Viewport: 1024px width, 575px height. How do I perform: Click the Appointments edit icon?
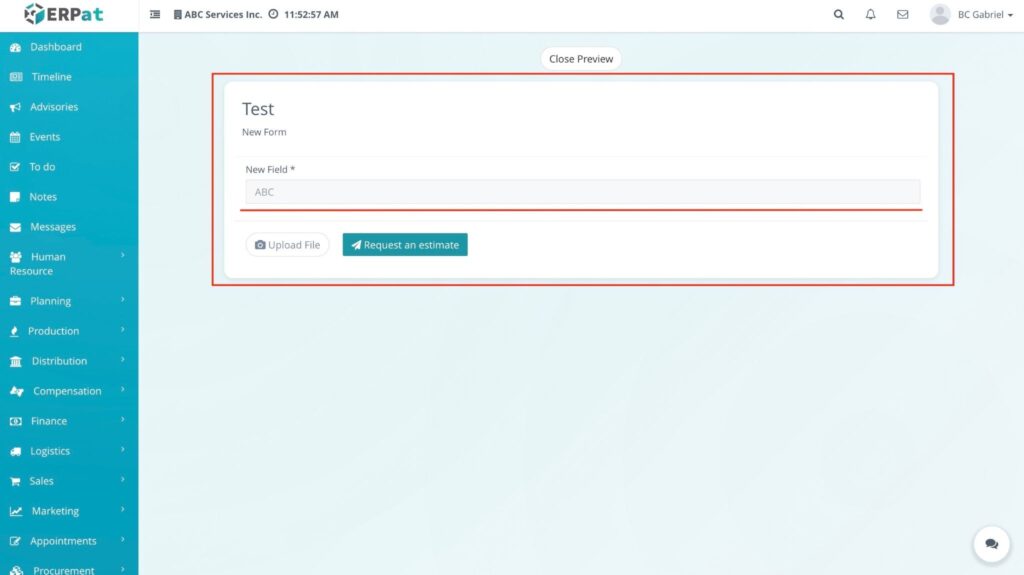[16, 542]
